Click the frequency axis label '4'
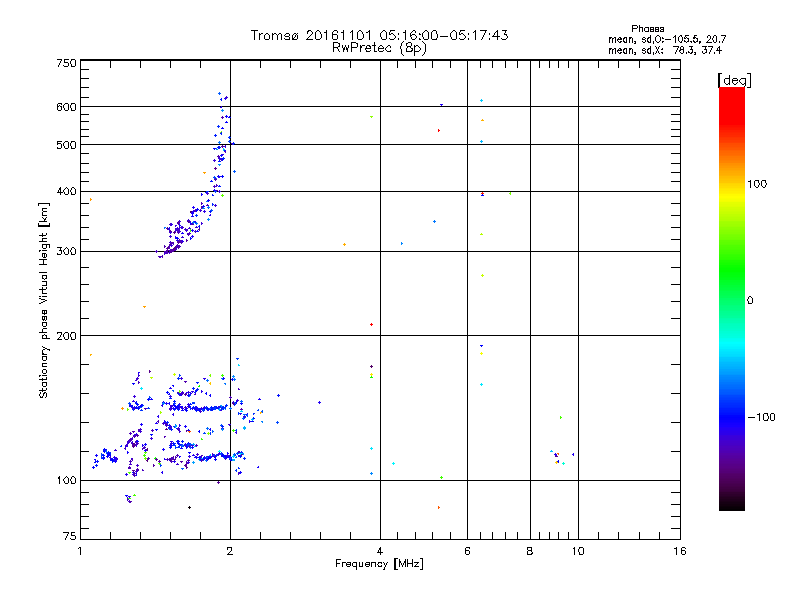This screenshot has height=600, width=800. (x=380, y=551)
